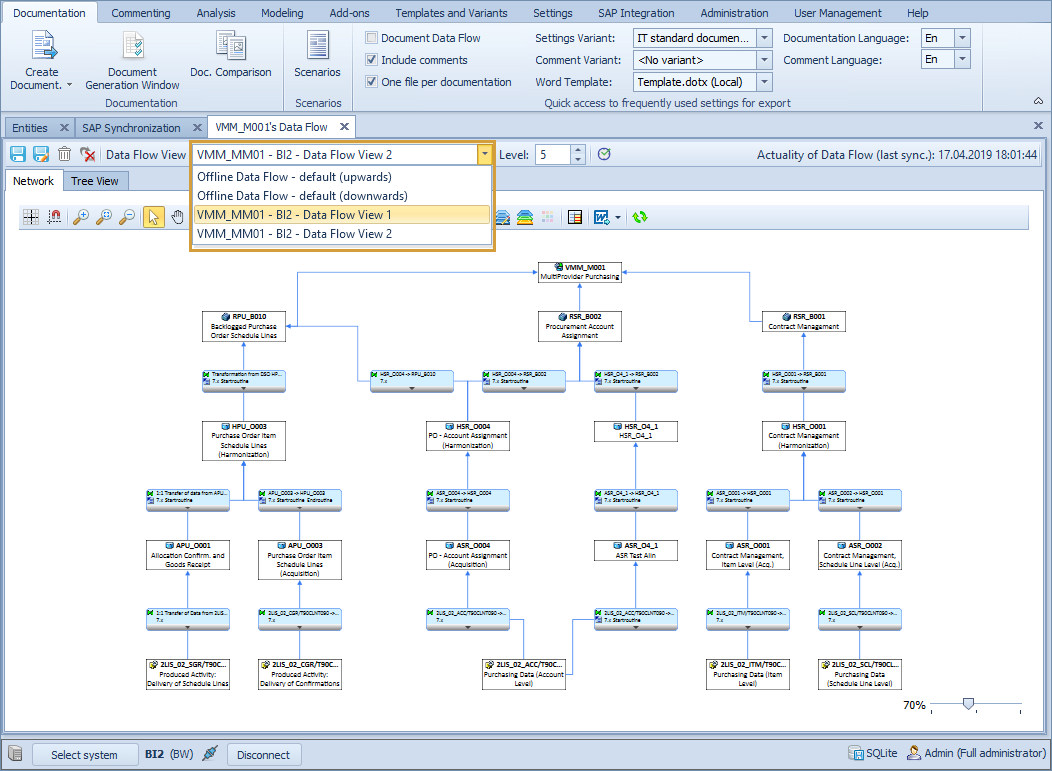
Task: Enable the Document Data Flow checkbox
Action: [373, 37]
